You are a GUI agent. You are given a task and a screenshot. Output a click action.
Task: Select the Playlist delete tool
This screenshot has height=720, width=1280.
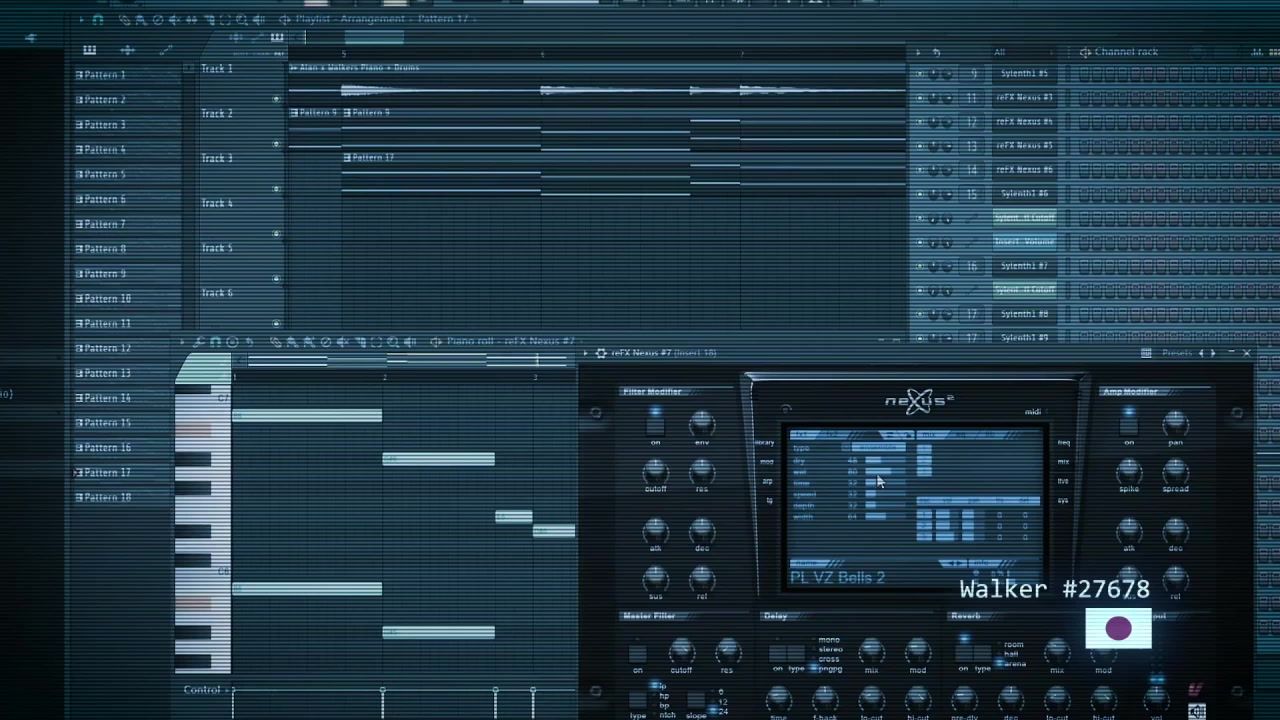(x=158, y=20)
